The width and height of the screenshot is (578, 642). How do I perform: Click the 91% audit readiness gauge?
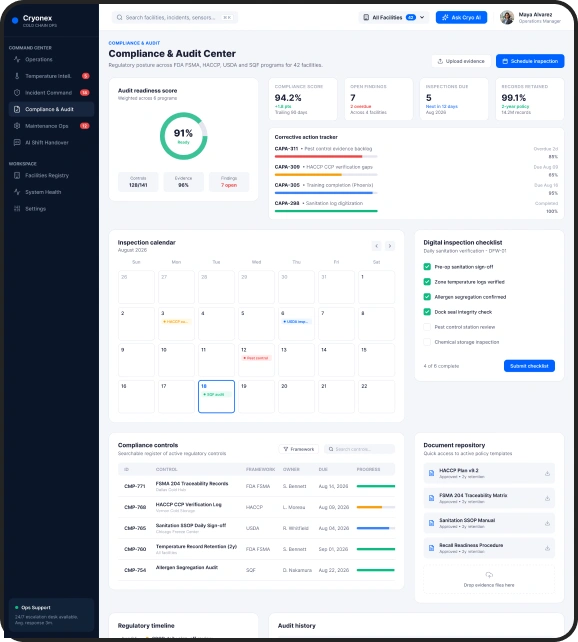pos(183,136)
